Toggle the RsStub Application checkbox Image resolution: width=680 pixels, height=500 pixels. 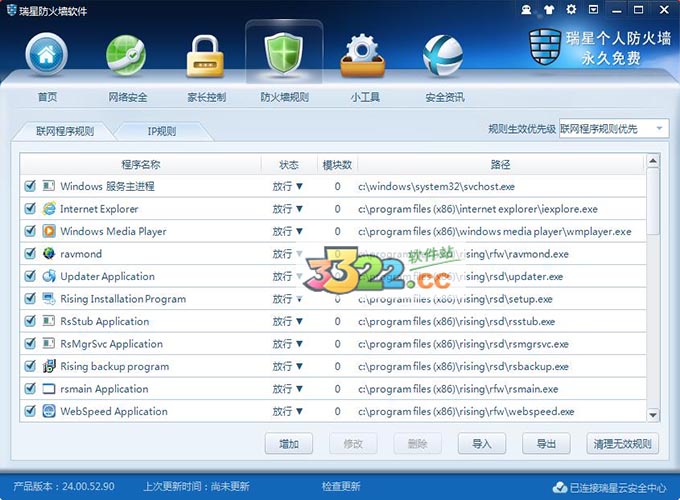click(30, 321)
